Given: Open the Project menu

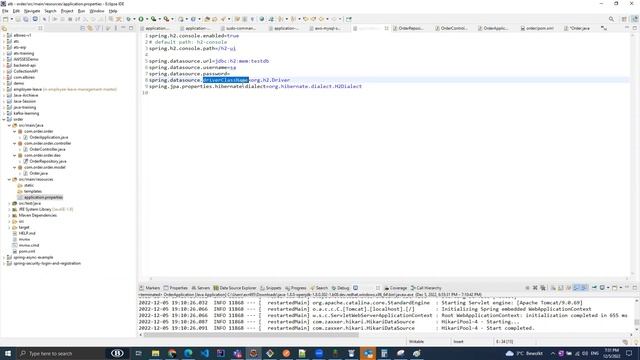Looking at the screenshot, I should [x=67, y=11].
